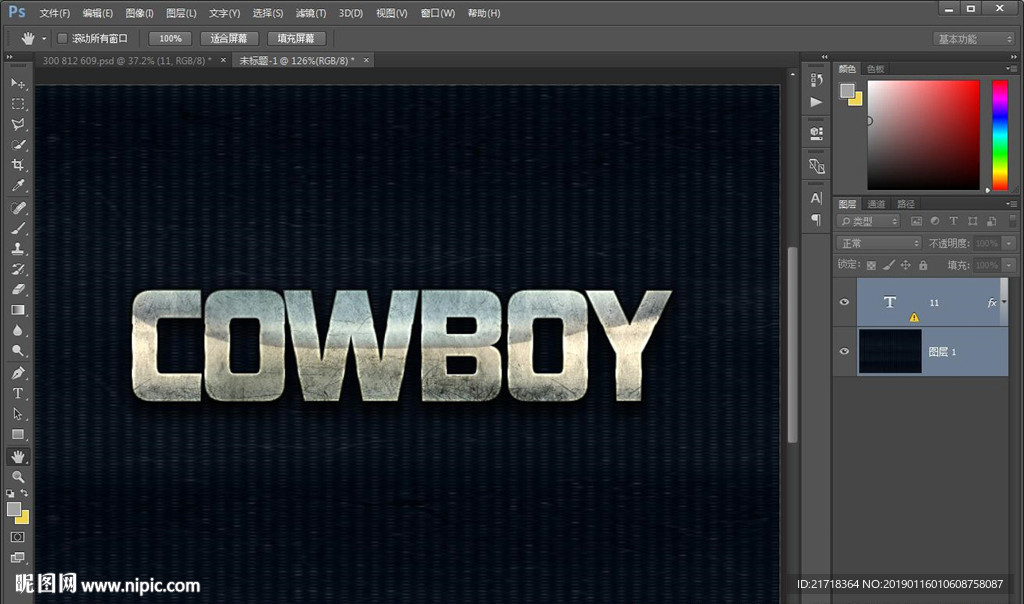Click the 填充屏幕 button

295,38
